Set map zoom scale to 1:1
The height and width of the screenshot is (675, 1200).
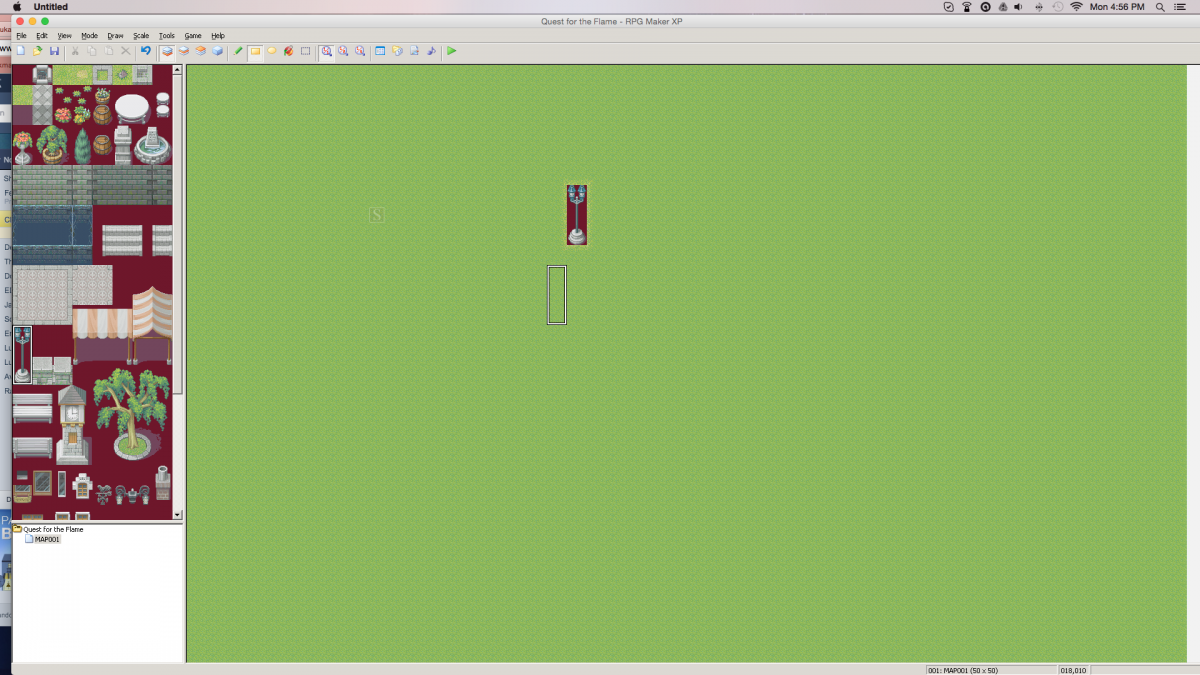(x=327, y=51)
